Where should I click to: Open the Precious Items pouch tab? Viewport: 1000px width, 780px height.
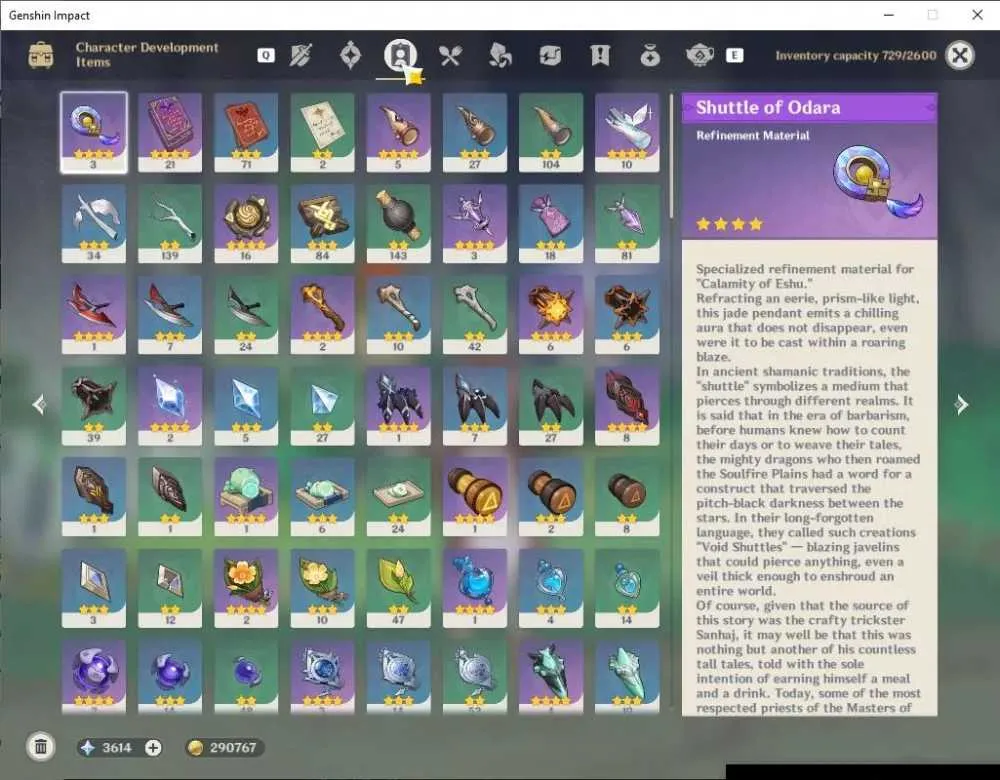click(x=650, y=56)
